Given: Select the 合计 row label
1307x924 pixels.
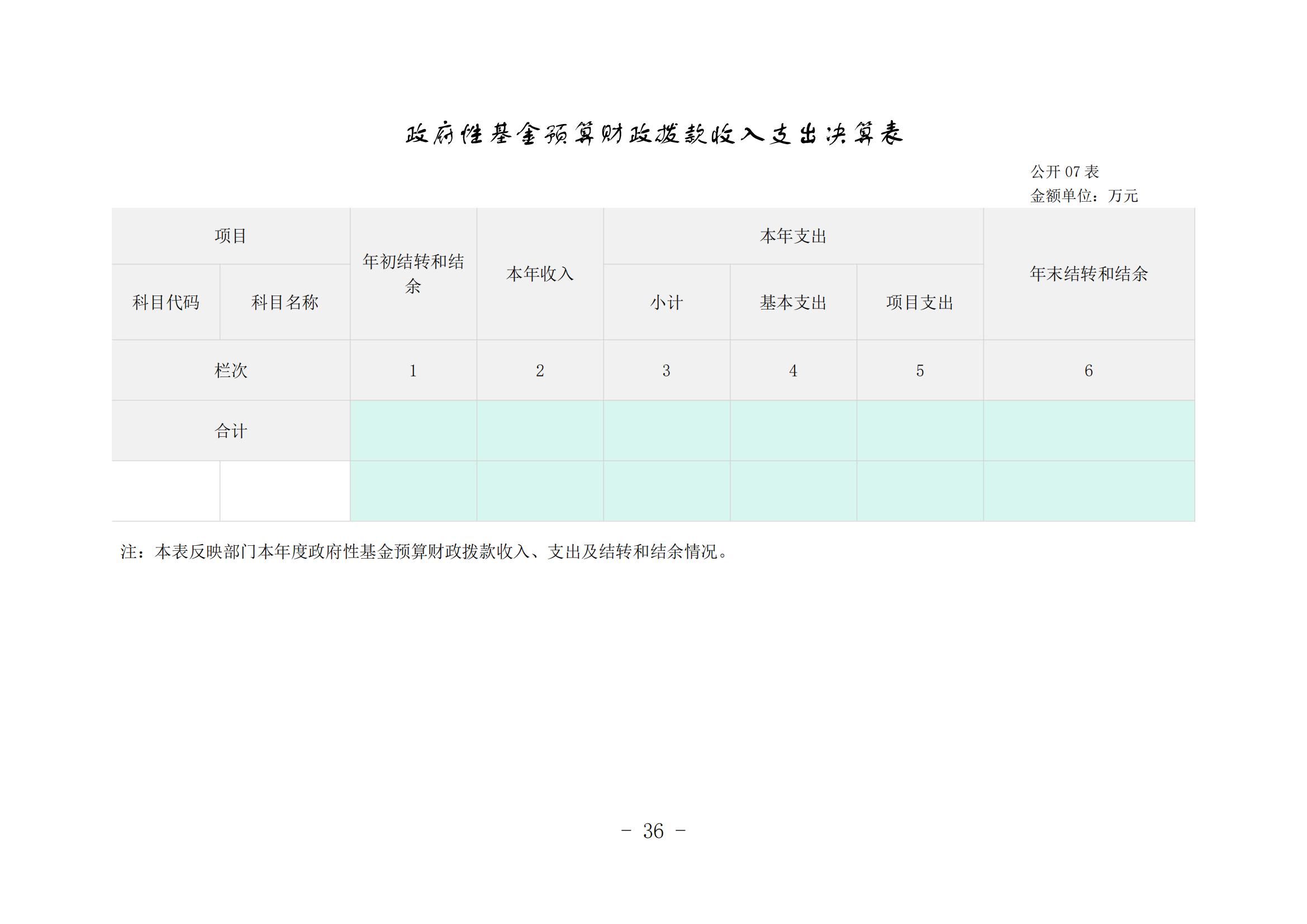Looking at the screenshot, I should [x=231, y=431].
